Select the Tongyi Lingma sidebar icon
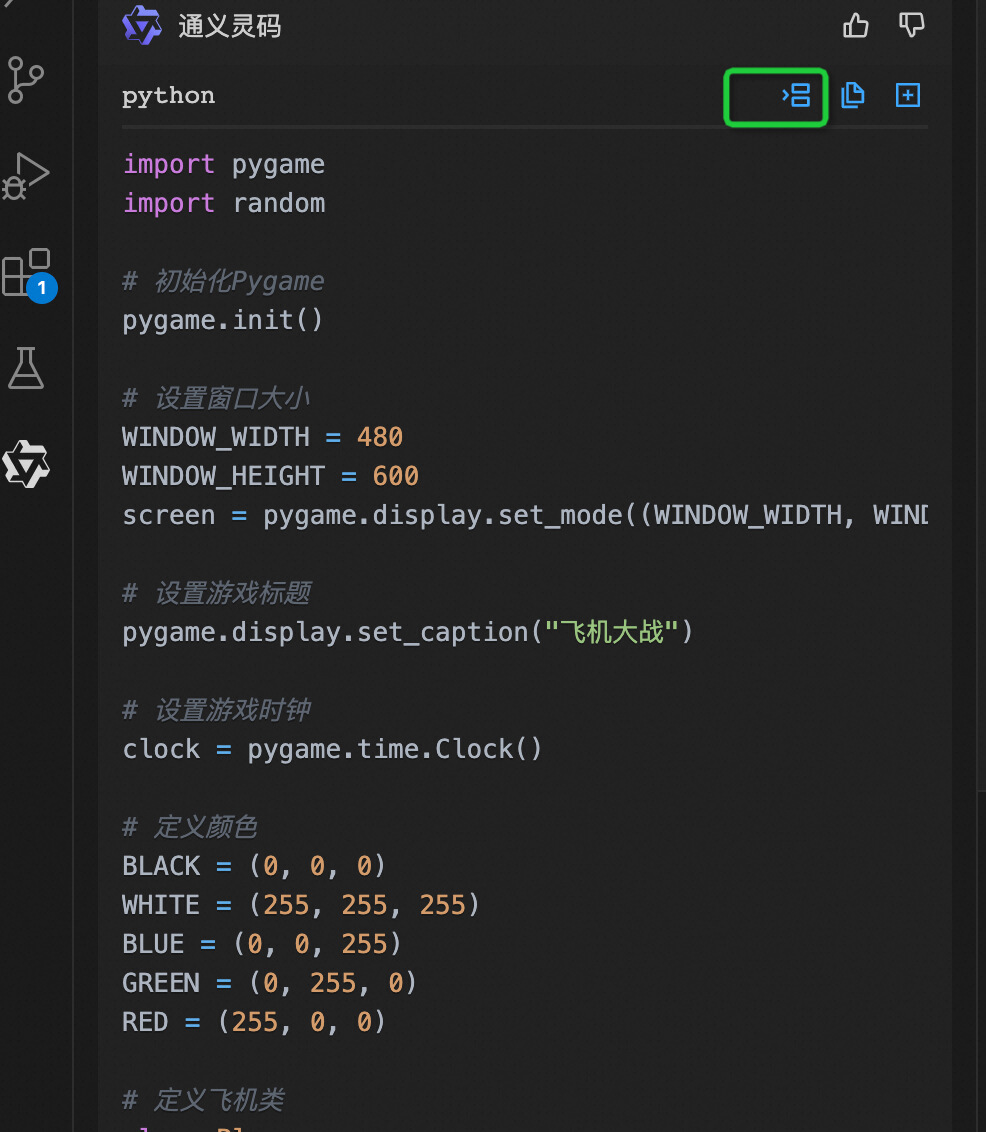The height and width of the screenshot is (1132, 986). 26,464
